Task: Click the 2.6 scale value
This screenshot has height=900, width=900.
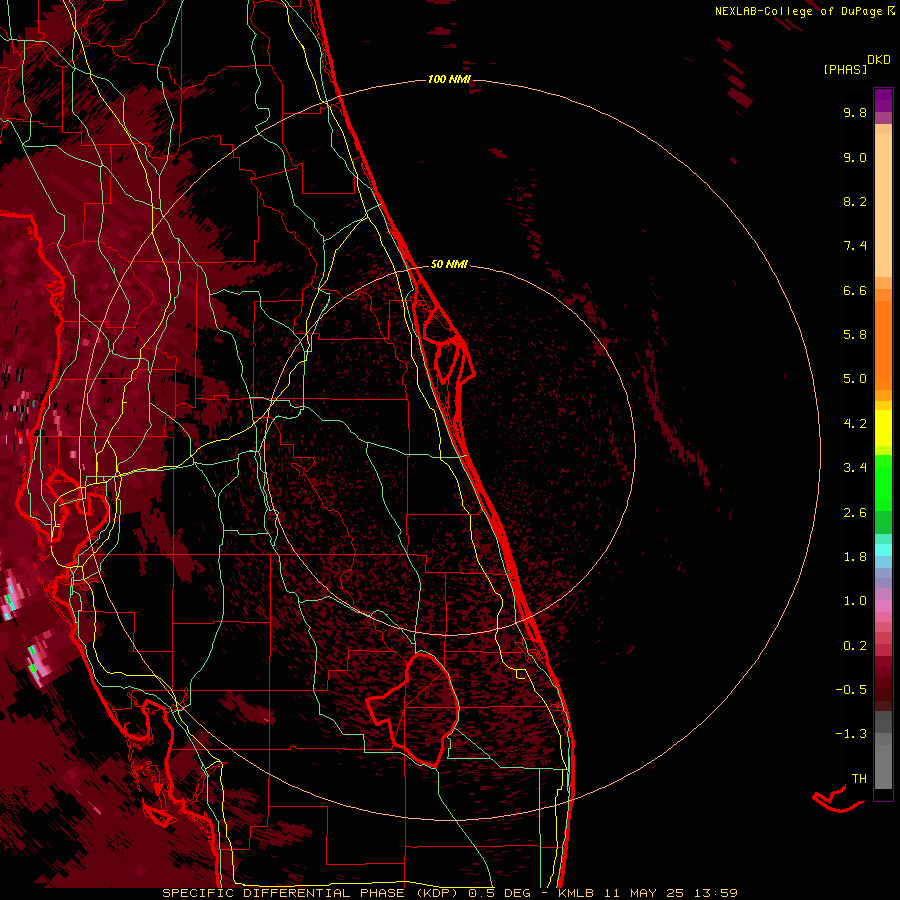Action: (x=855, y=513)
